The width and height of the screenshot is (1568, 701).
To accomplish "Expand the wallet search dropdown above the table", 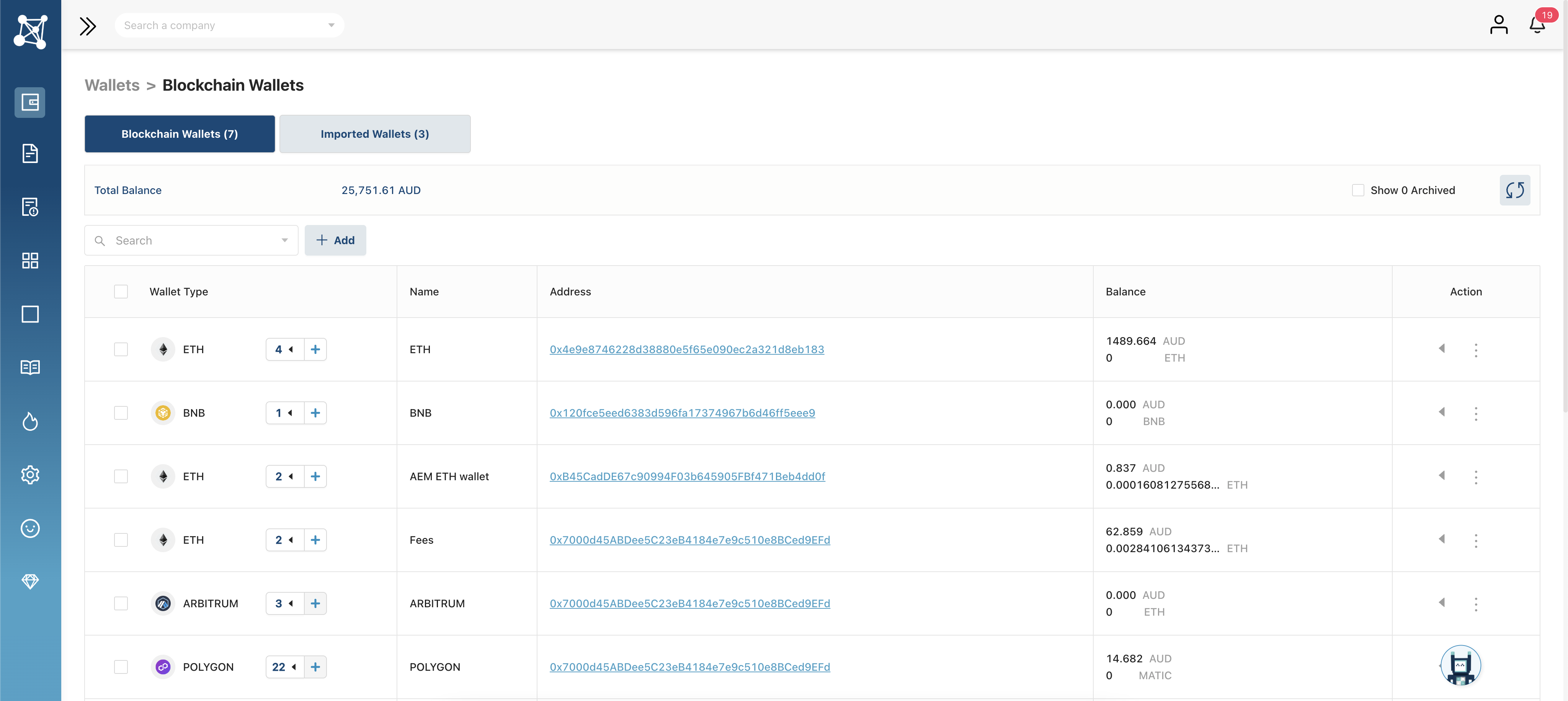I will coord(284,240).
